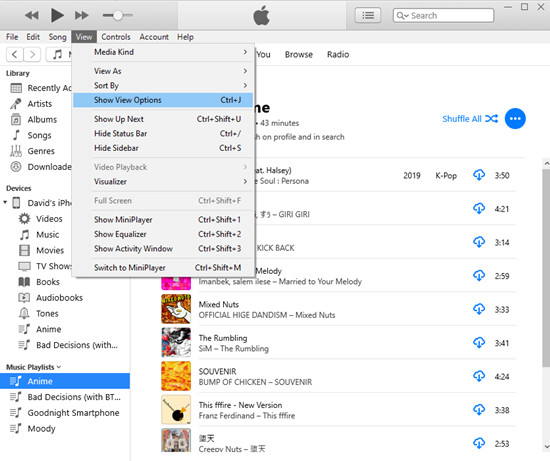Click the TV Shows screen icon
The image size is (550, 461).
(24, 266)
